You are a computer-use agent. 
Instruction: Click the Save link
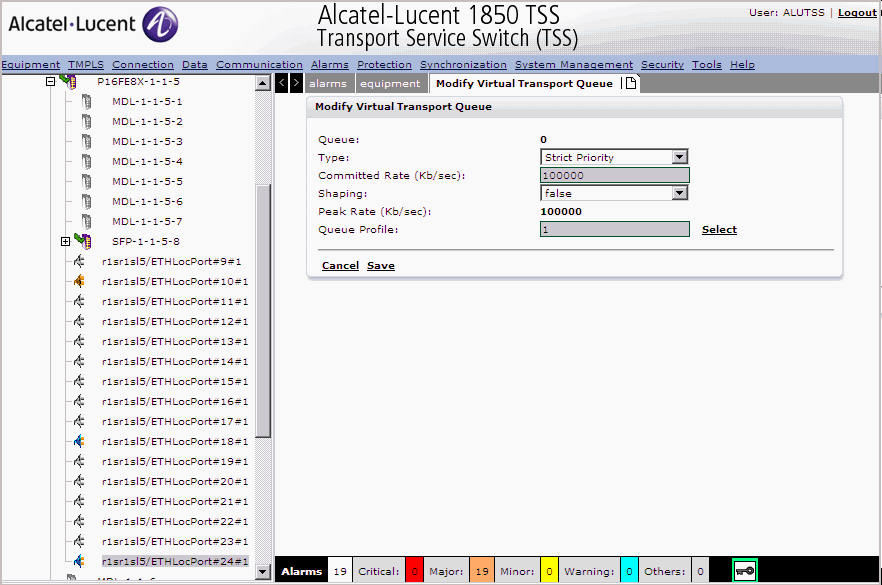tap(381, 266)
